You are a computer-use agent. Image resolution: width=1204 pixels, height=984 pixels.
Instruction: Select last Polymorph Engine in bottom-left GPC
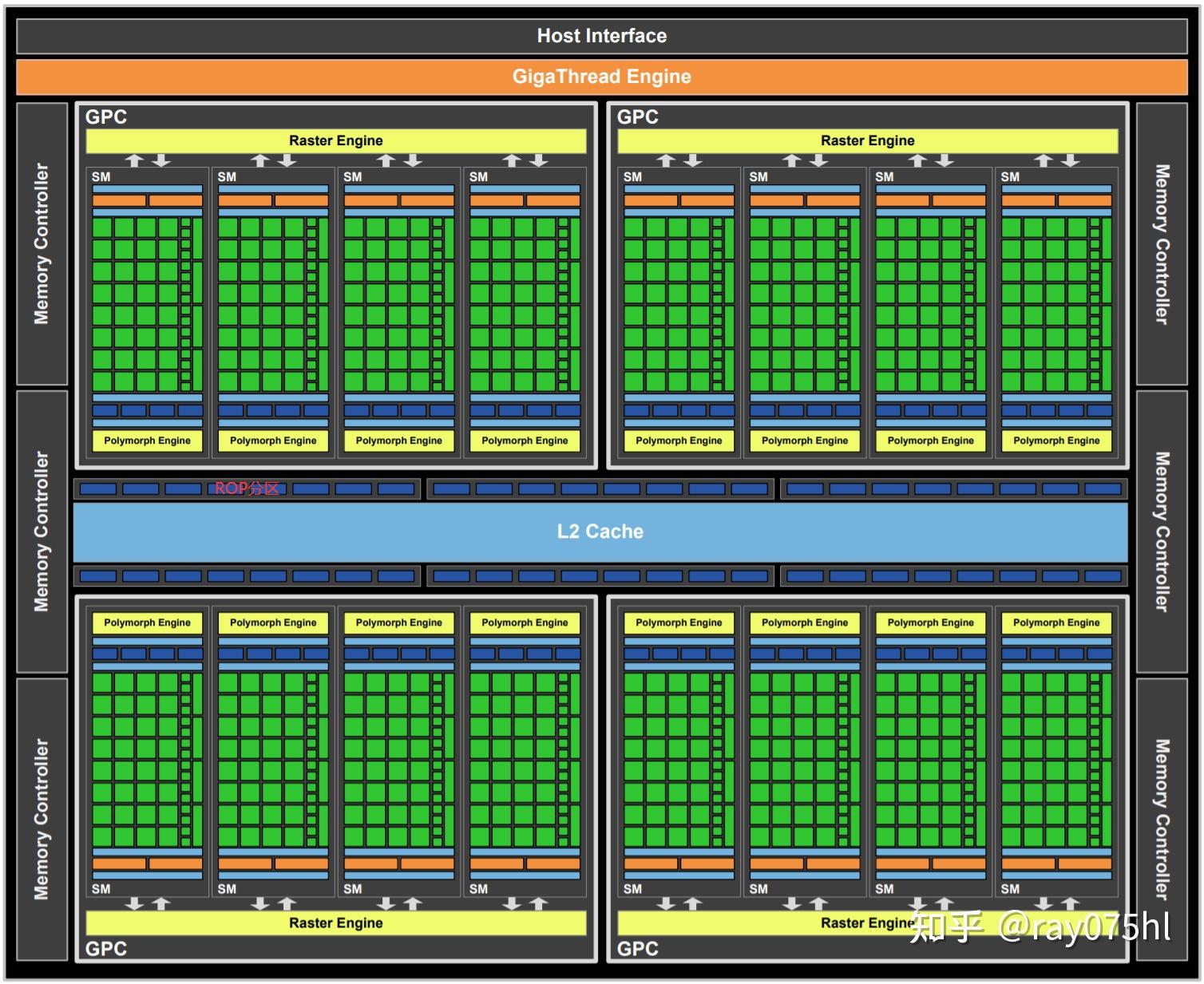[x=525, y=622]
